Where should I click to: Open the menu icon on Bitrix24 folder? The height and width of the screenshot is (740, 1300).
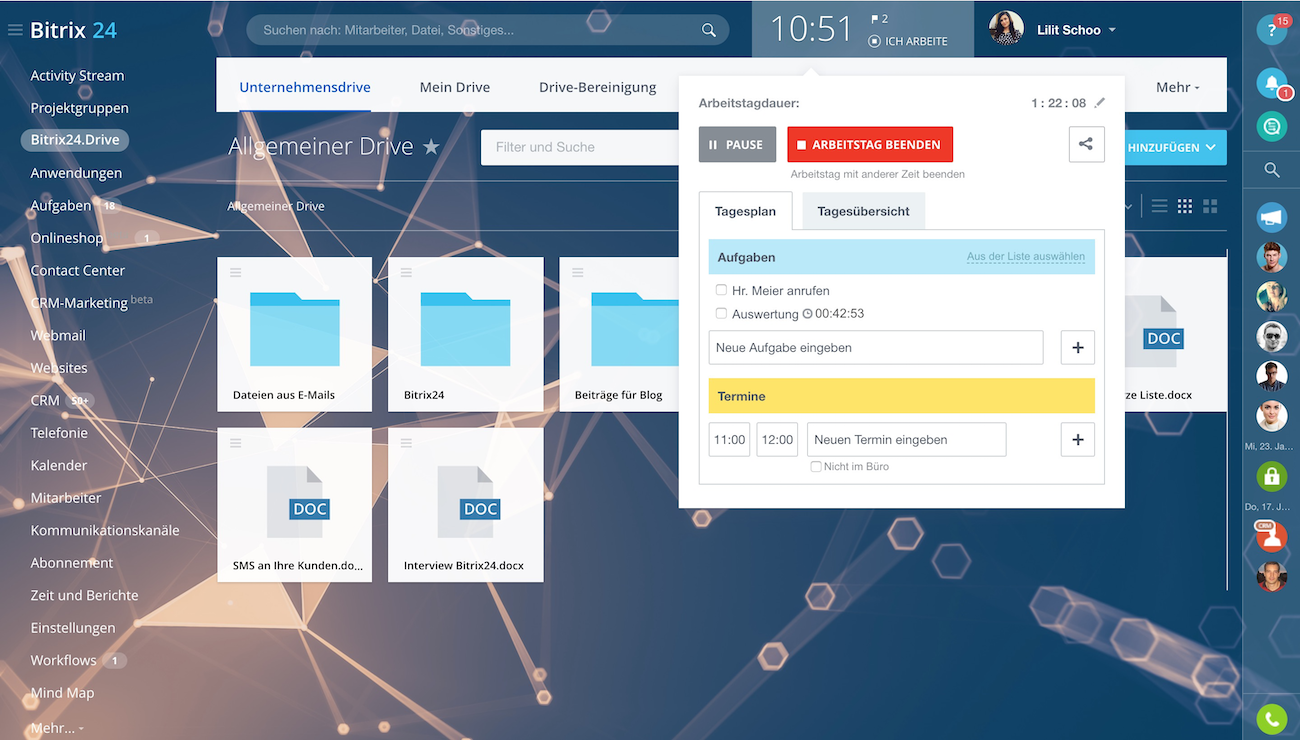[x=406, y=272]
